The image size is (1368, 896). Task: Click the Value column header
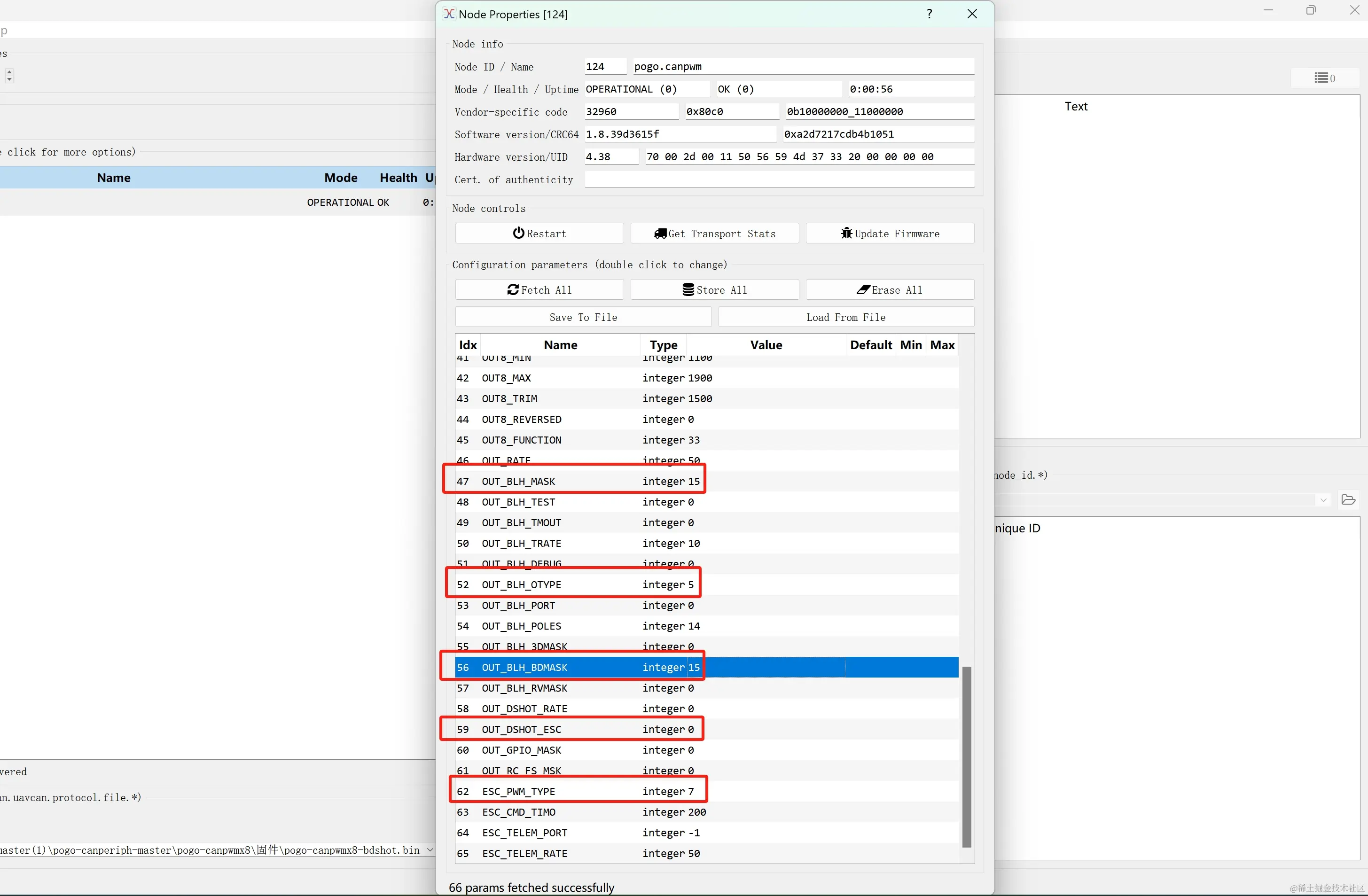pos(766,345)
